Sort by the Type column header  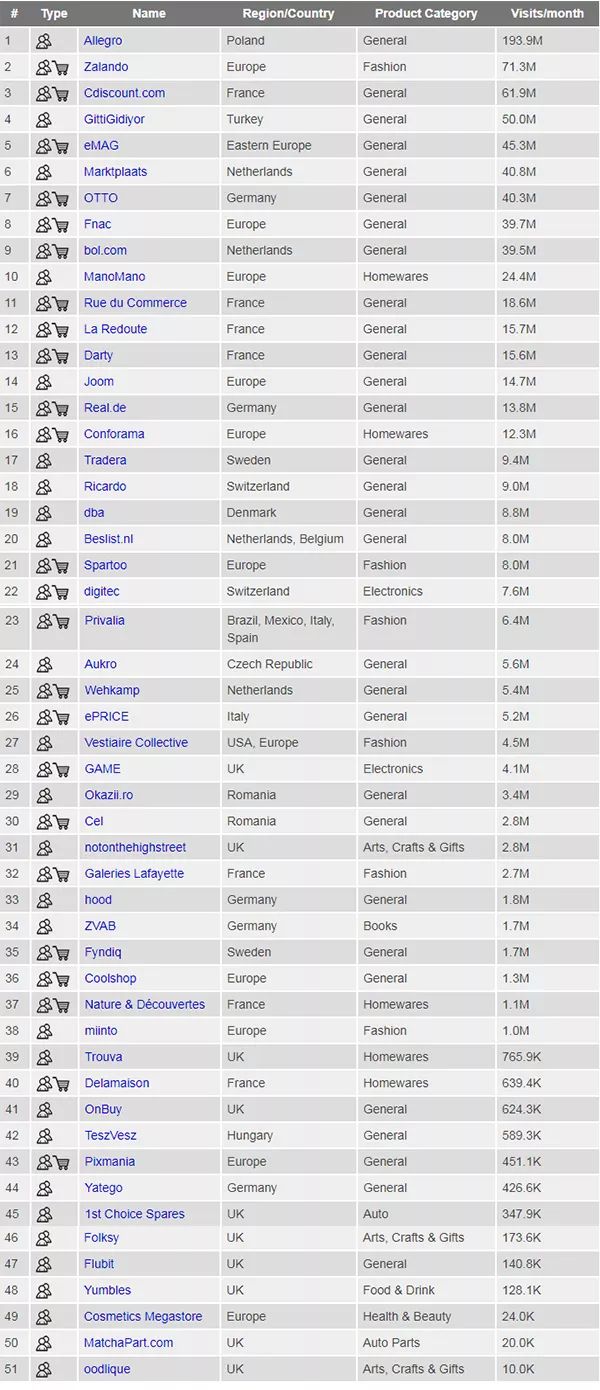(54, 14)
